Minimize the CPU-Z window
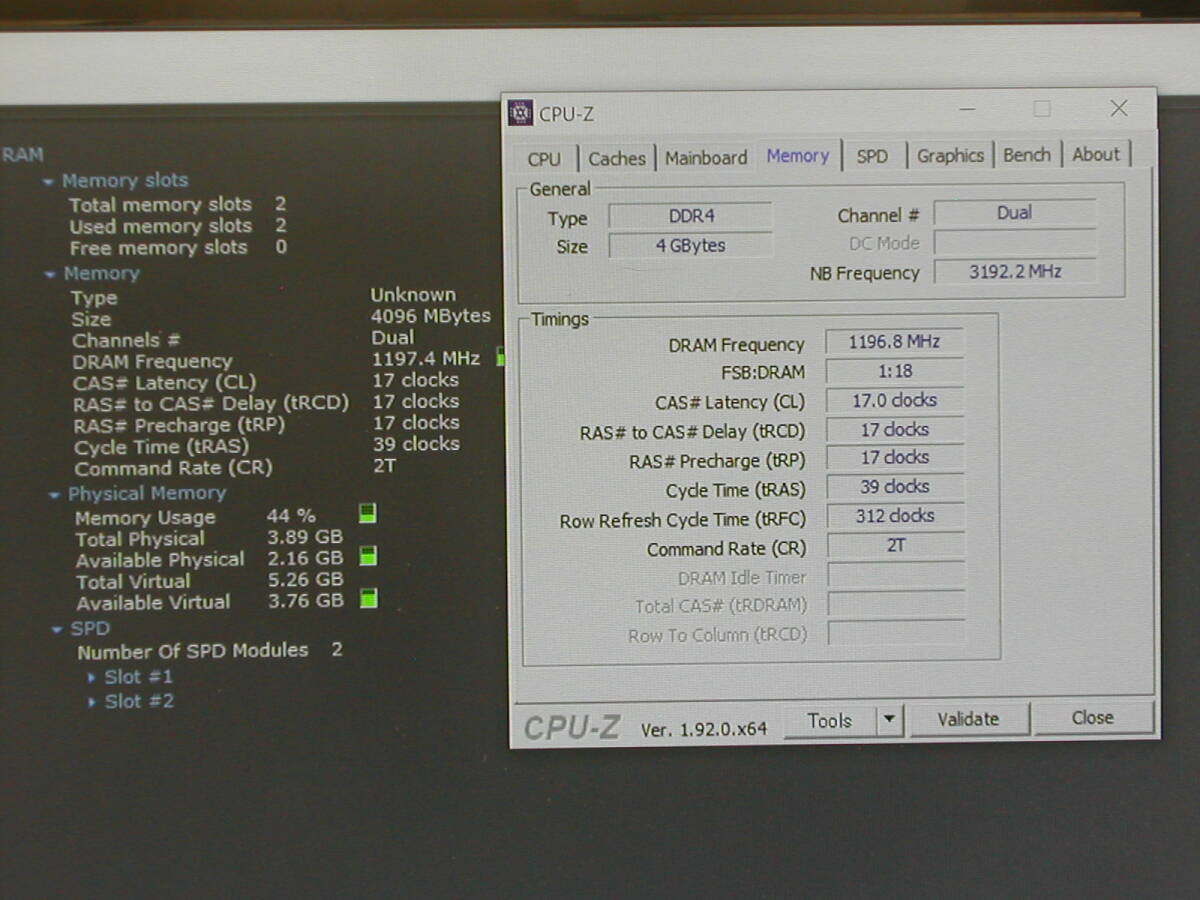 click(x=967, y=108)
